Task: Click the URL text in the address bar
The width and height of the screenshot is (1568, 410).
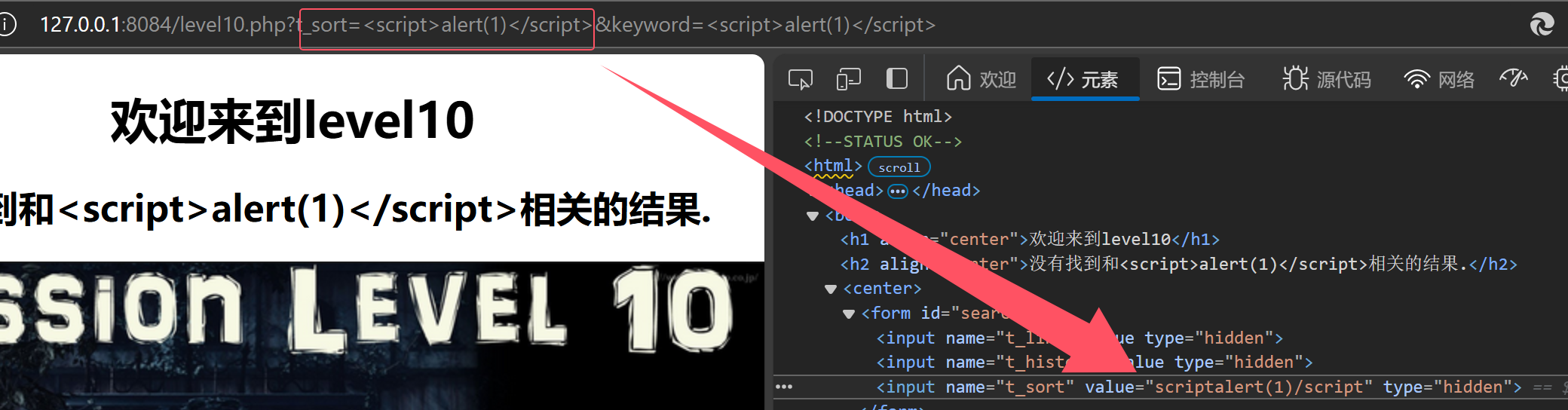Action: pos(487,25)
